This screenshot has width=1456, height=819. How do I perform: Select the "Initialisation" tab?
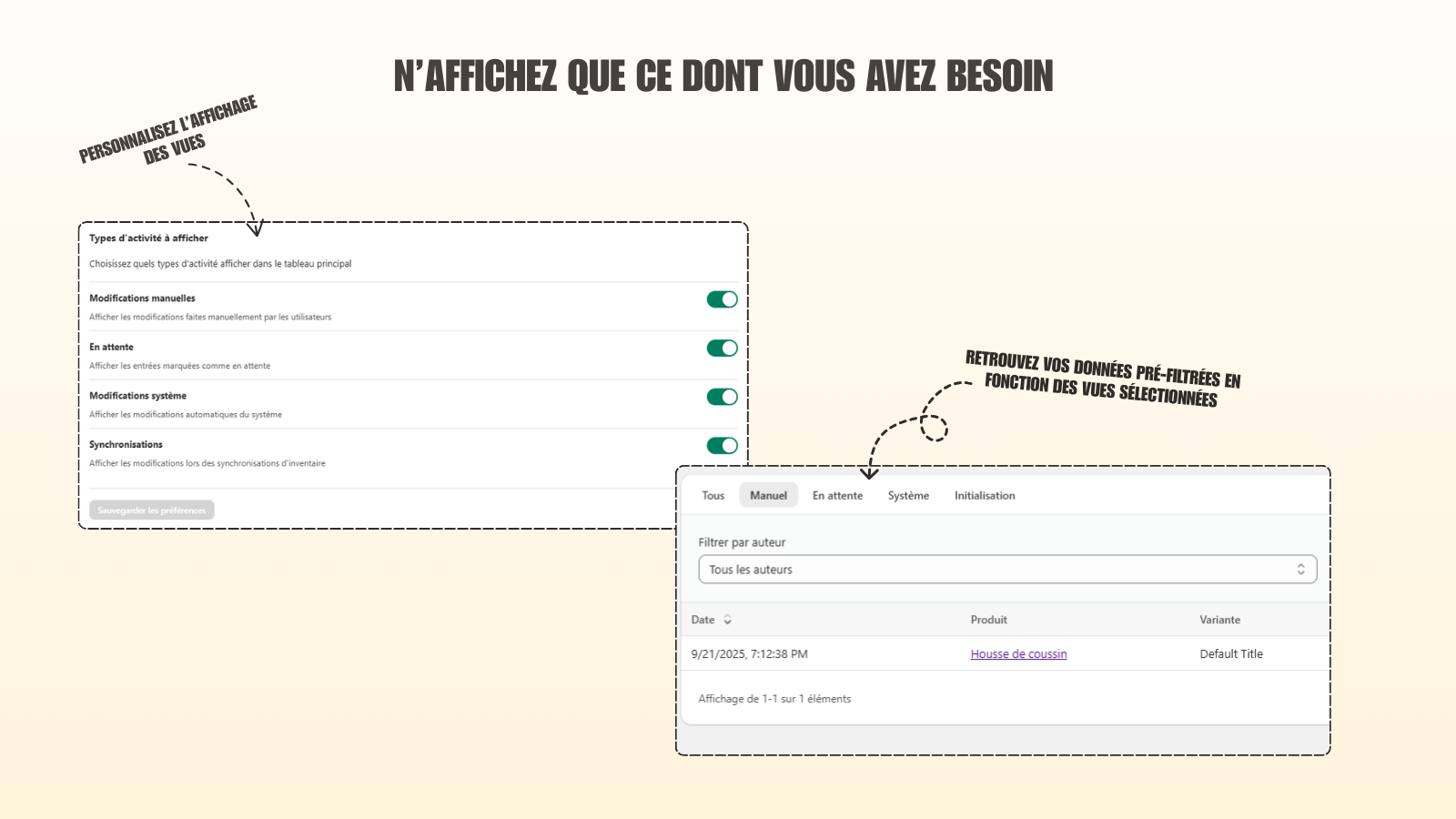pyautogui.click(x=984, y=495)
